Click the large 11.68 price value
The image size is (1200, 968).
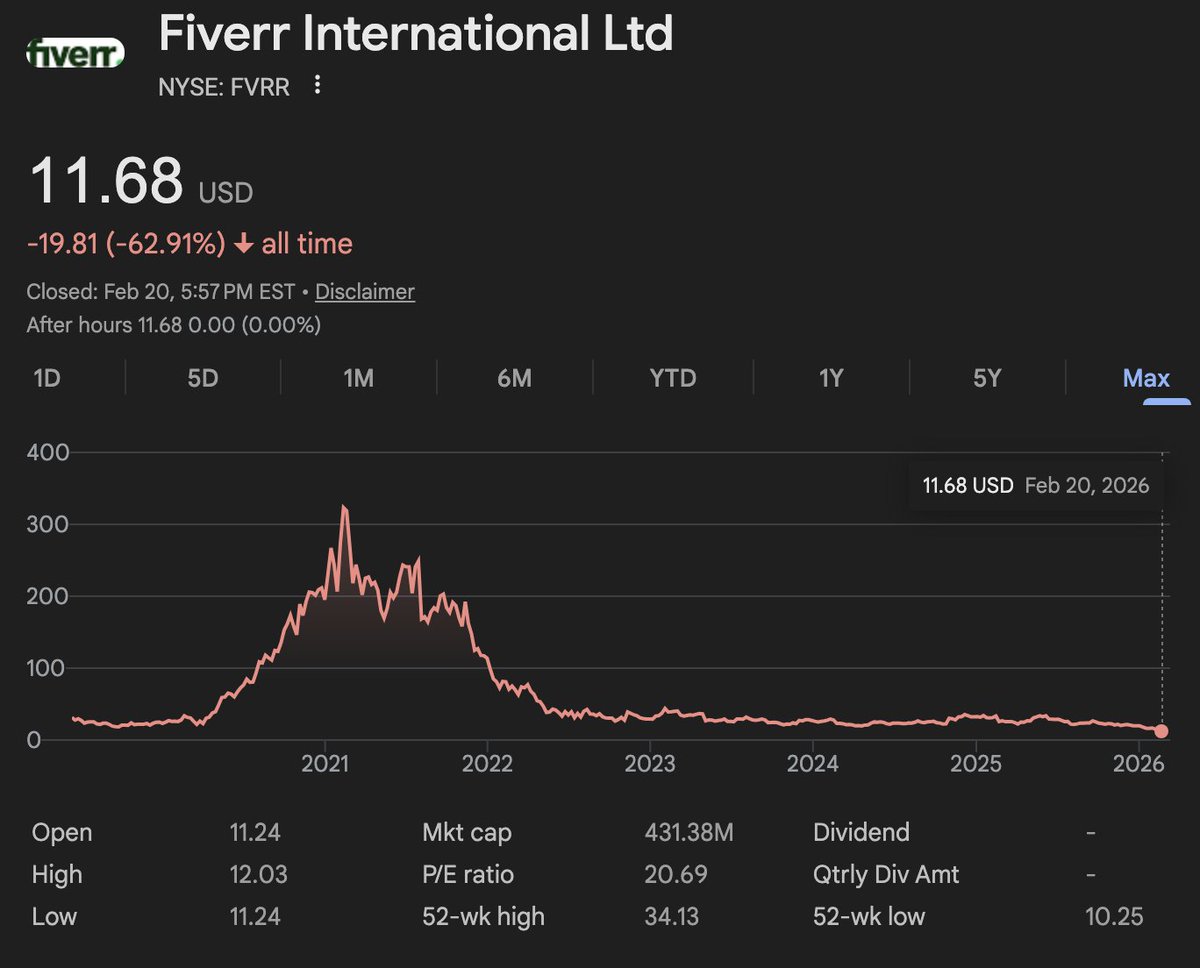click(107, 180)
